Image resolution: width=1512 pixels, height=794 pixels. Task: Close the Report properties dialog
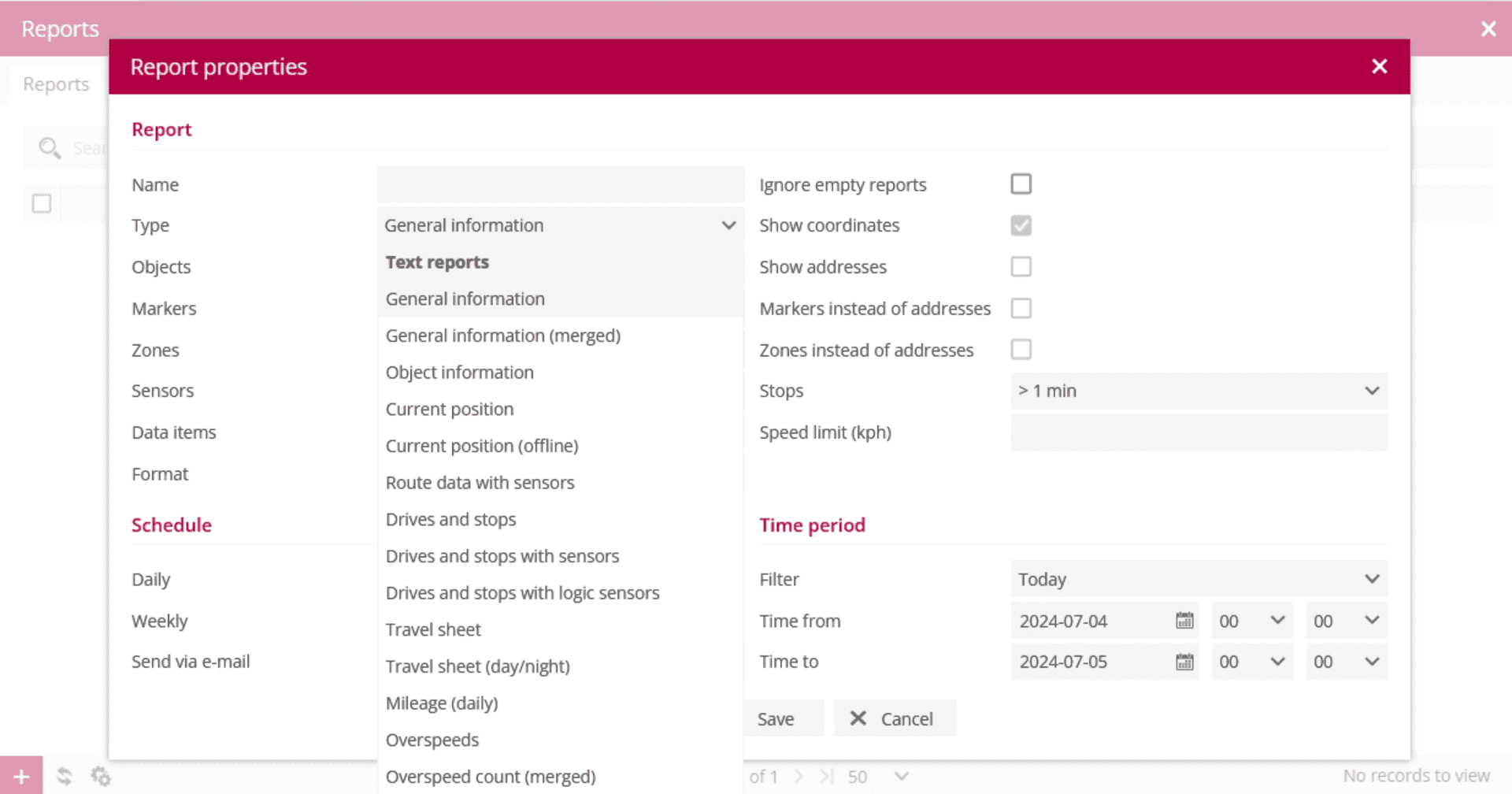click(1379, 67)
